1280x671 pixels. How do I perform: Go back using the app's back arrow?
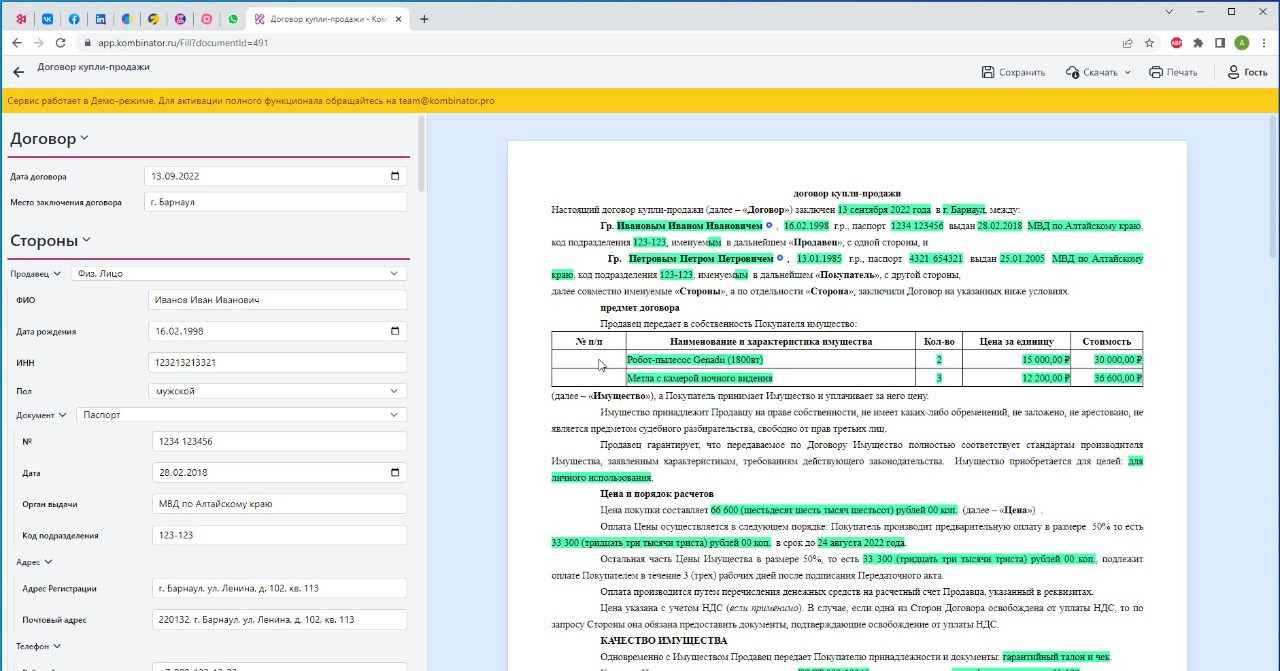click(18, 72)
